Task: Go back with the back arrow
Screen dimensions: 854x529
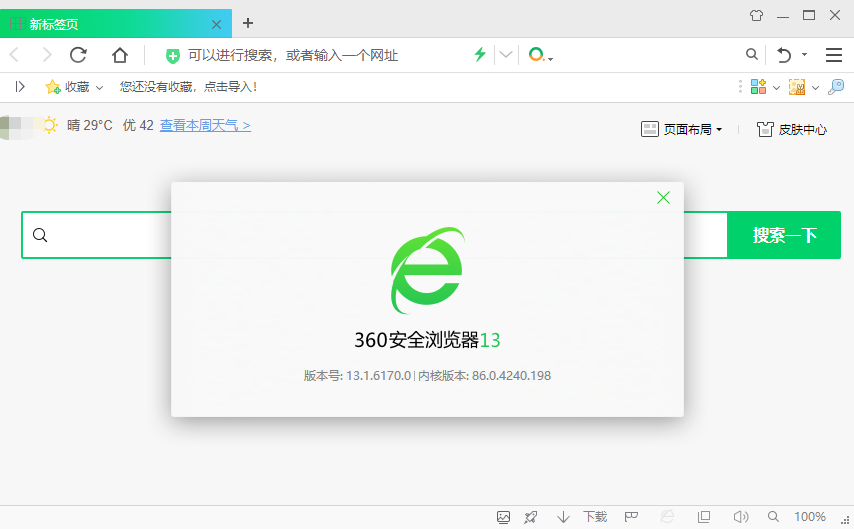Action: (15, 55)
